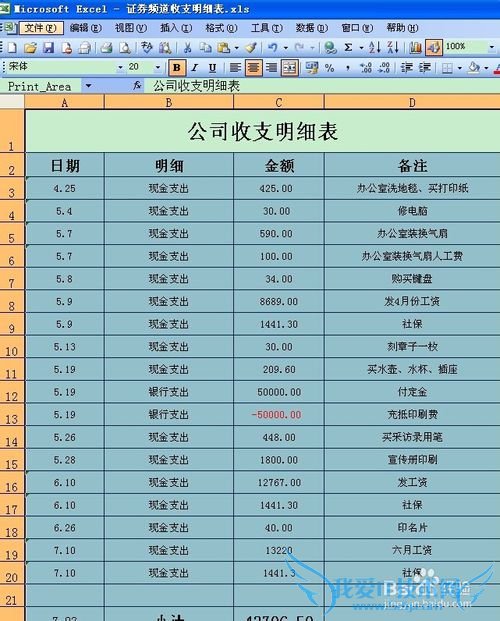Open the 插入 menu

pyautogui.click(x=176, y=28)
